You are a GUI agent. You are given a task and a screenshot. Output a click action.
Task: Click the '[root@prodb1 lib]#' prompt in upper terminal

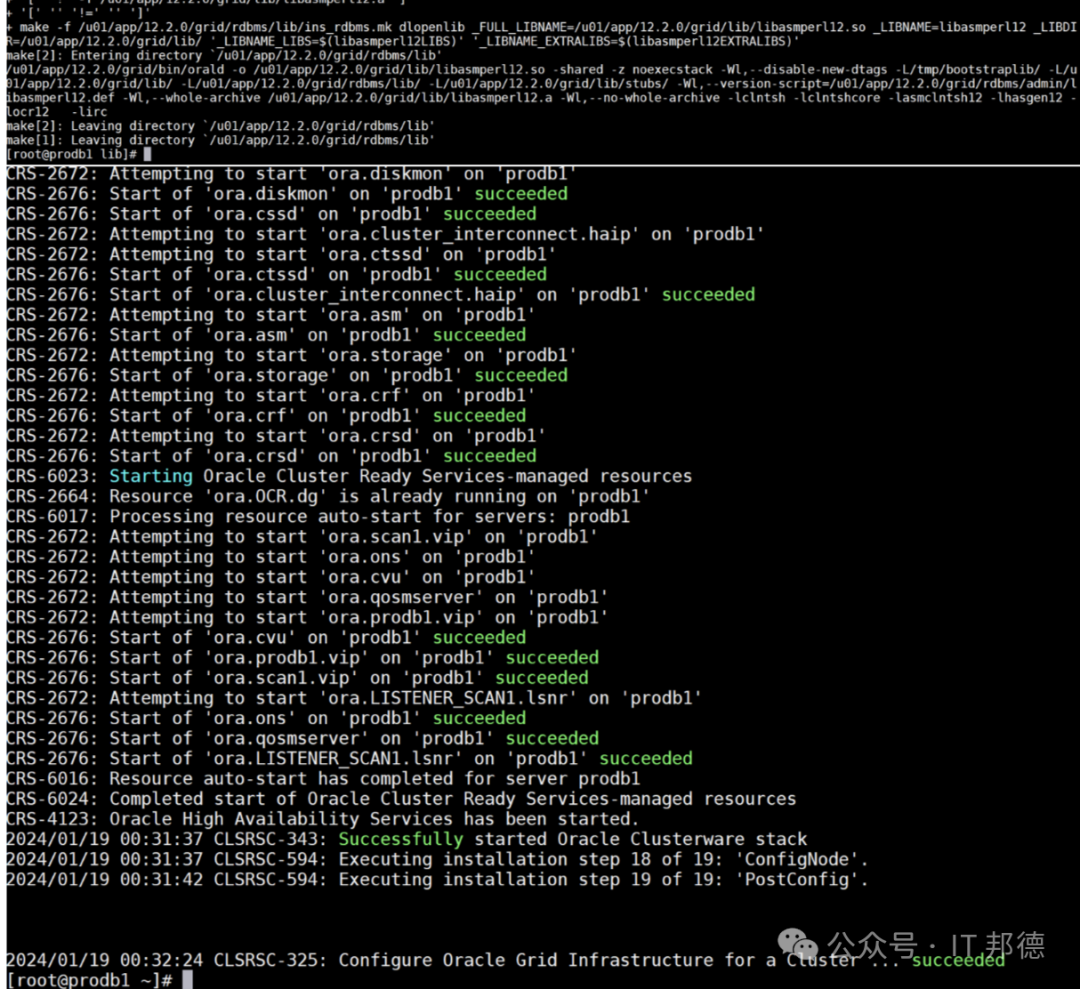[x=72, y=154]
